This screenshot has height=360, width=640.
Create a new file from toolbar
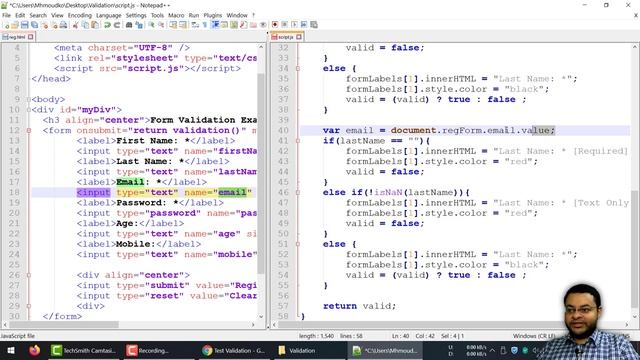click(x=6, y=25)
